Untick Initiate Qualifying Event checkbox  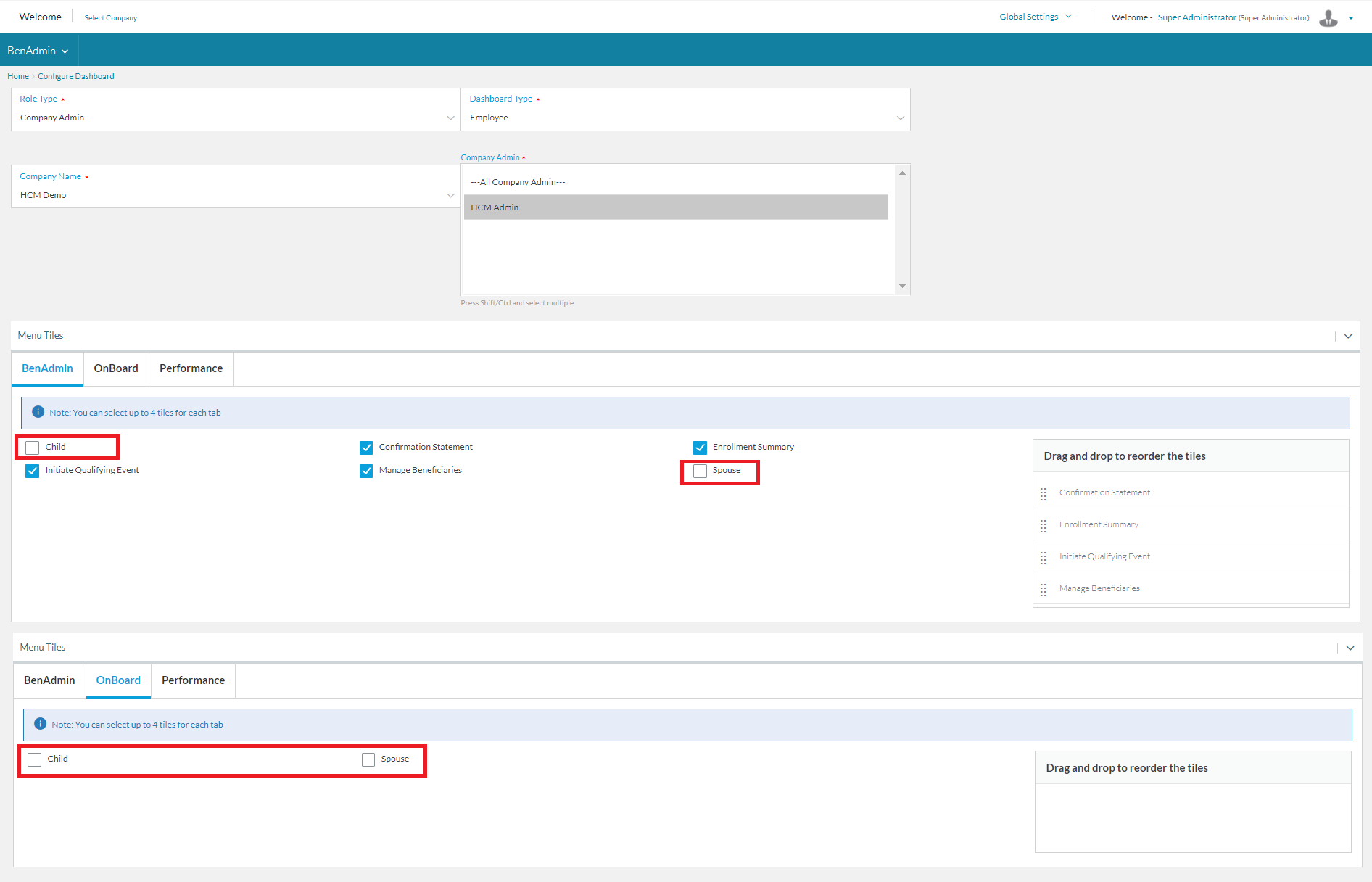coord(33,471)
